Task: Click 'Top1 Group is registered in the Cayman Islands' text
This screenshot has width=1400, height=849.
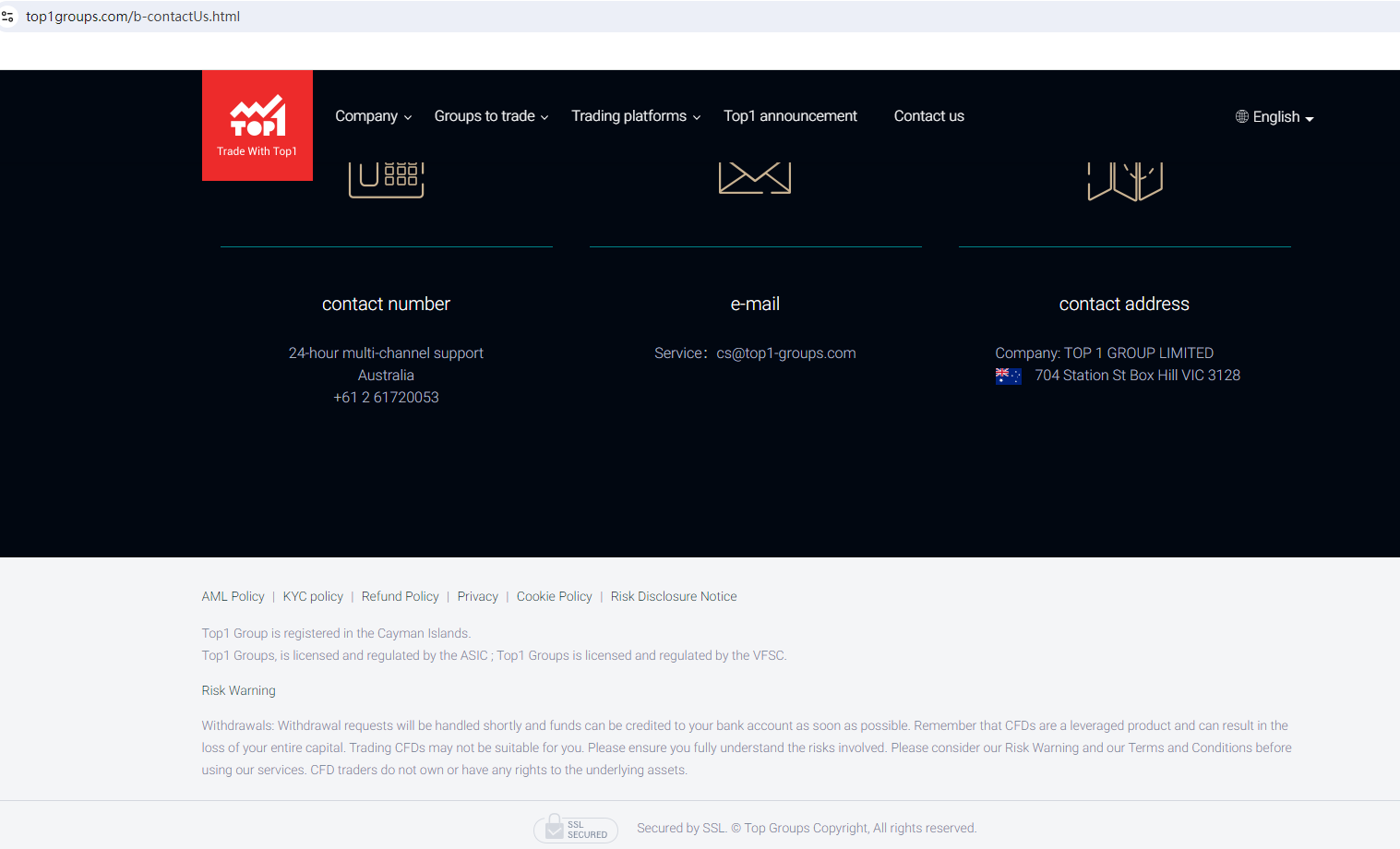Action: point(336,634)
